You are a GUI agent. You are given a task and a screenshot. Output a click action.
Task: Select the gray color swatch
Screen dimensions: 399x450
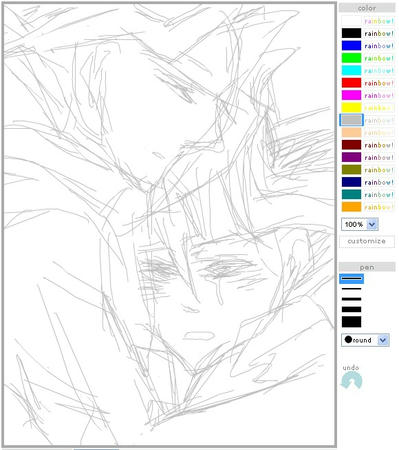click(x=351, y=120)
